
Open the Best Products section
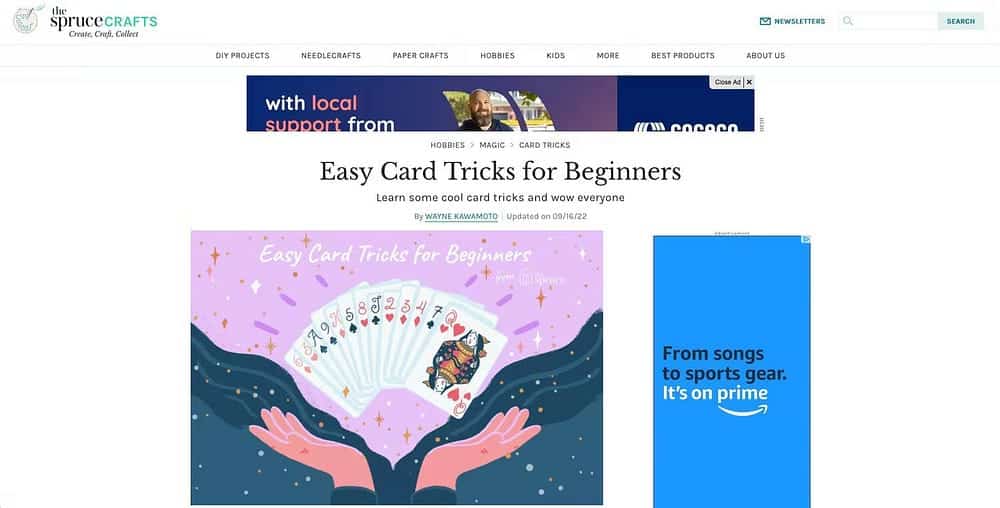tap(682, 55)
